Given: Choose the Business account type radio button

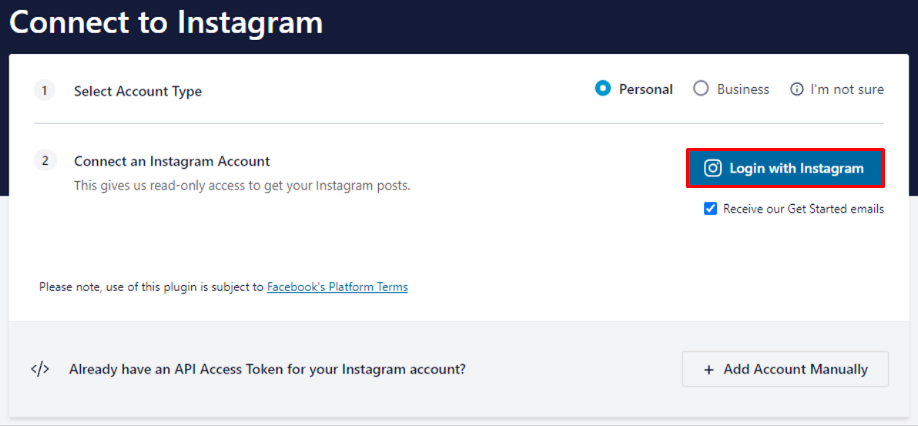Looking at the screenshot, I should (701, 89).
